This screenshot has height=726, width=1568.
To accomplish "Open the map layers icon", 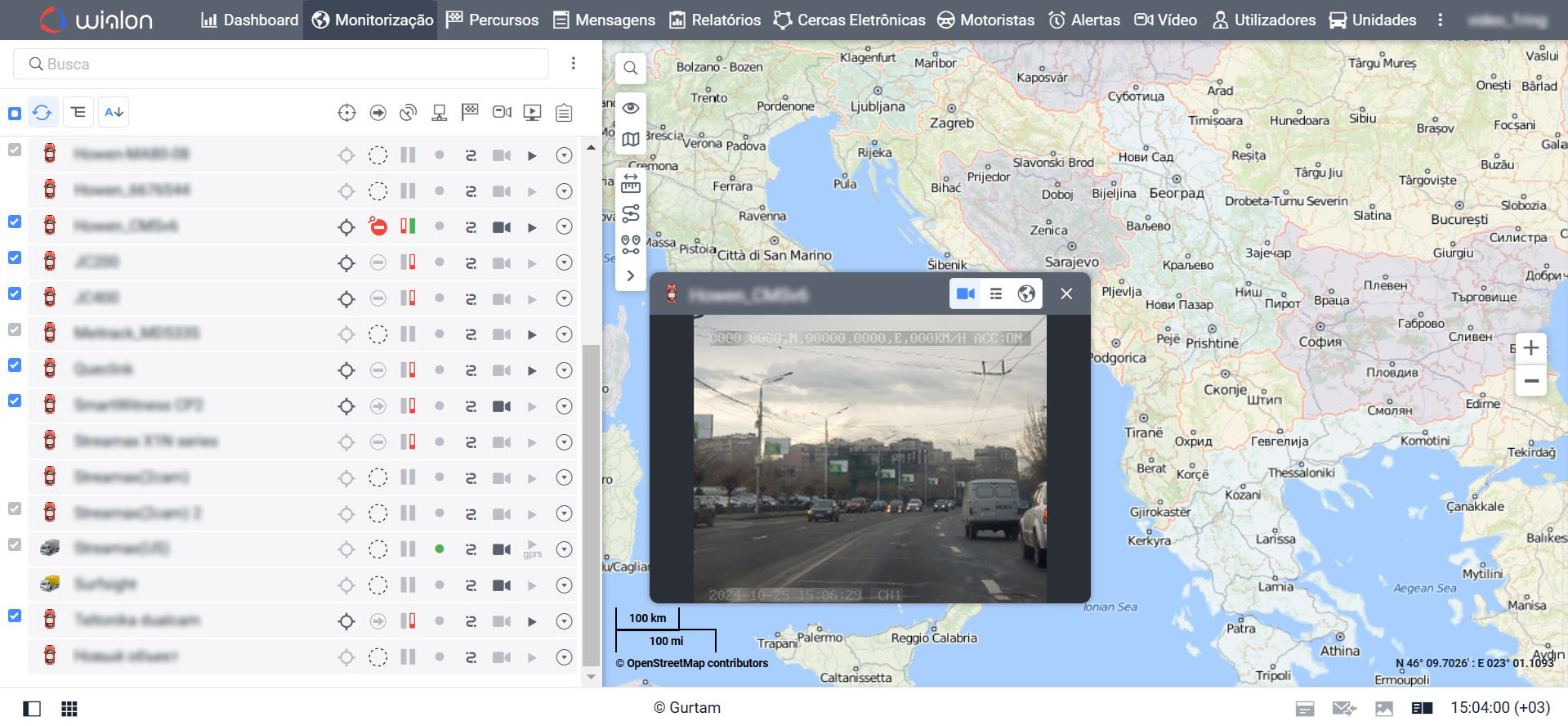I will 630,140.
